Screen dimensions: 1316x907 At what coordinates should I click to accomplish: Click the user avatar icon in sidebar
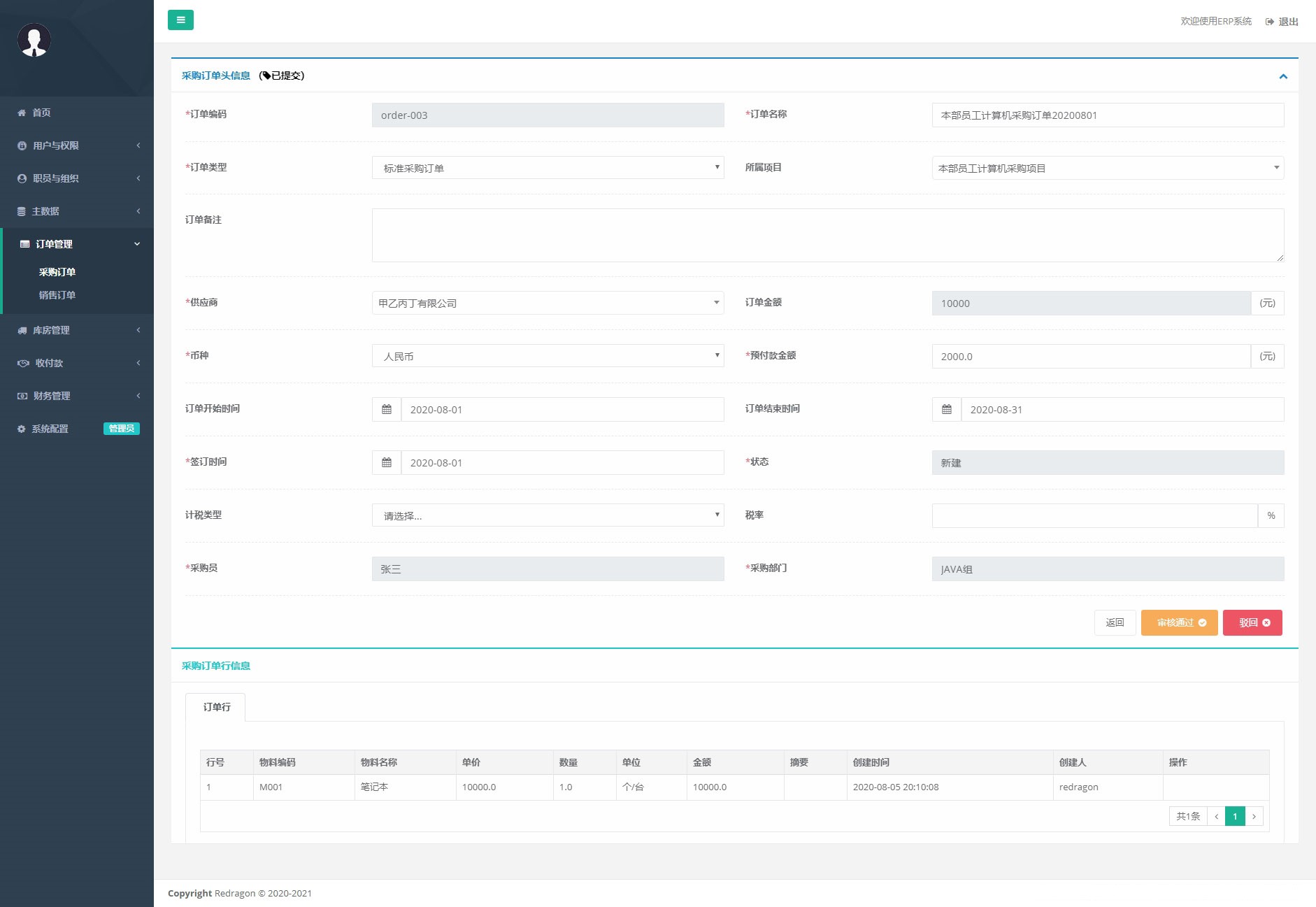click(34, 40)
